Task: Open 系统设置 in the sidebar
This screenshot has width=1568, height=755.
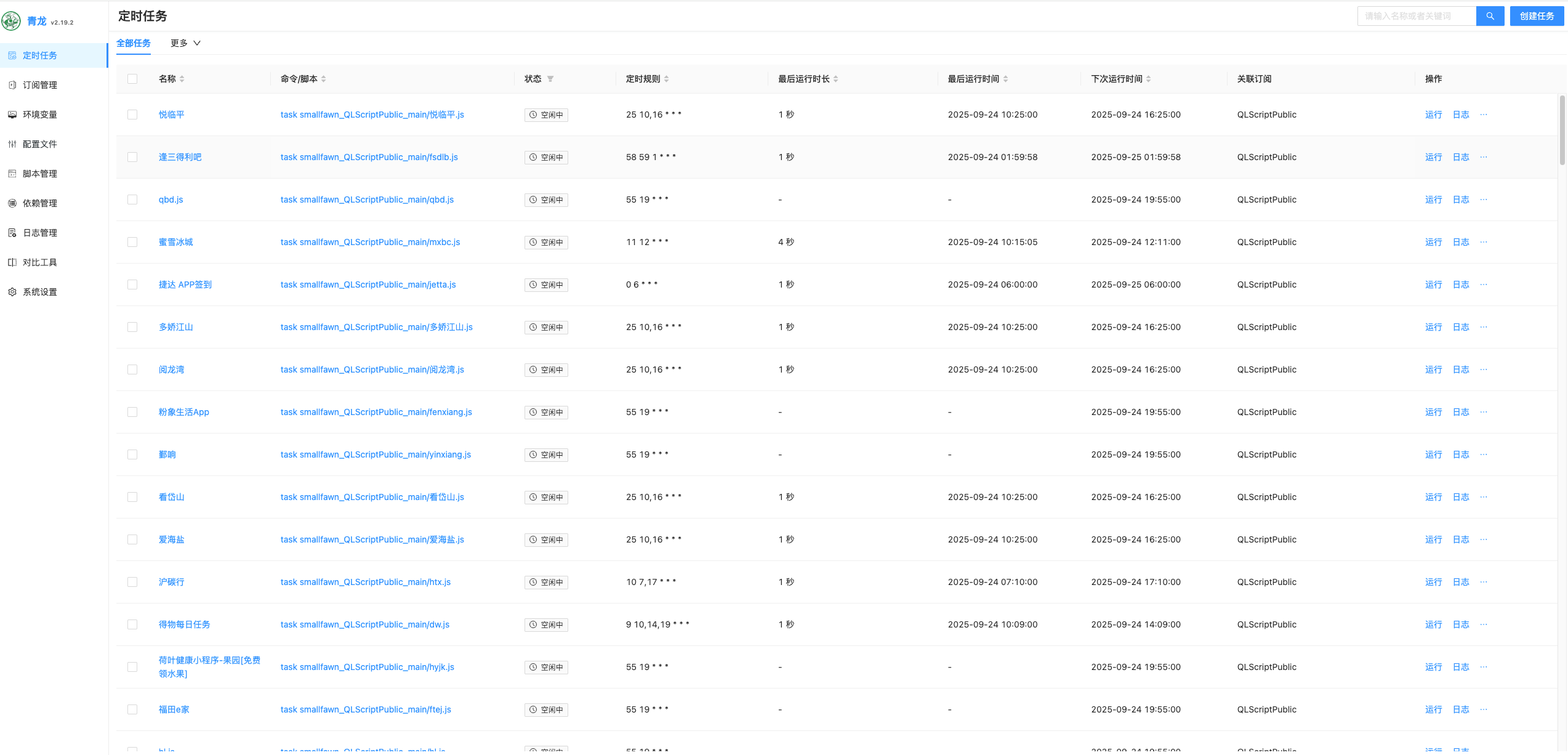Action: tap(40, 292)
